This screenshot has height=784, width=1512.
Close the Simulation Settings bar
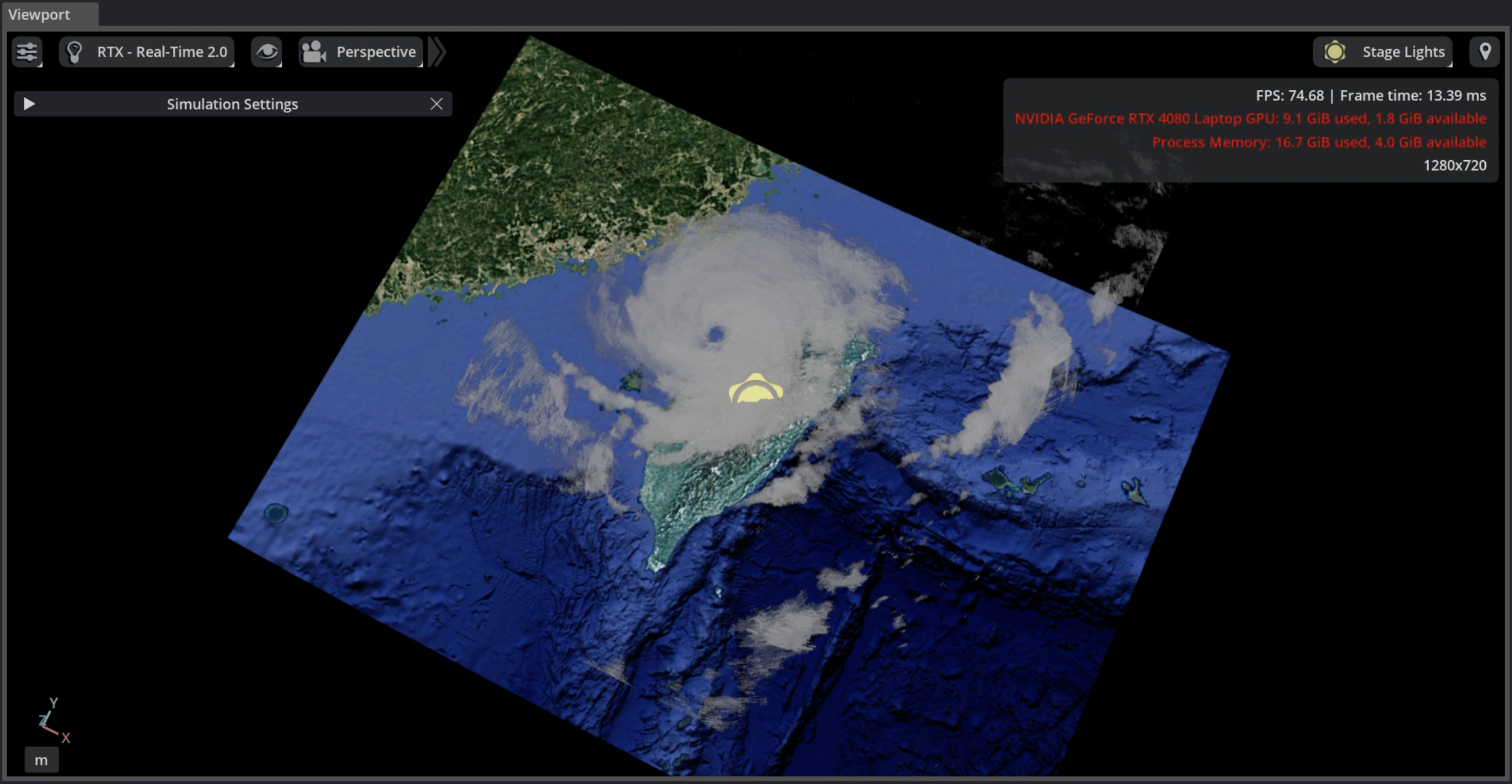pyautogui.click(x=436, y=103)
